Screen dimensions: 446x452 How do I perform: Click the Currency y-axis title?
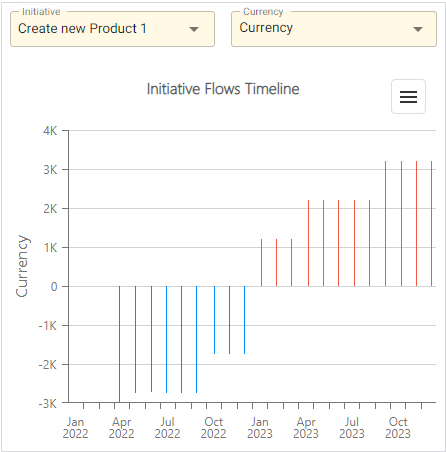click(x=22, y=266)
